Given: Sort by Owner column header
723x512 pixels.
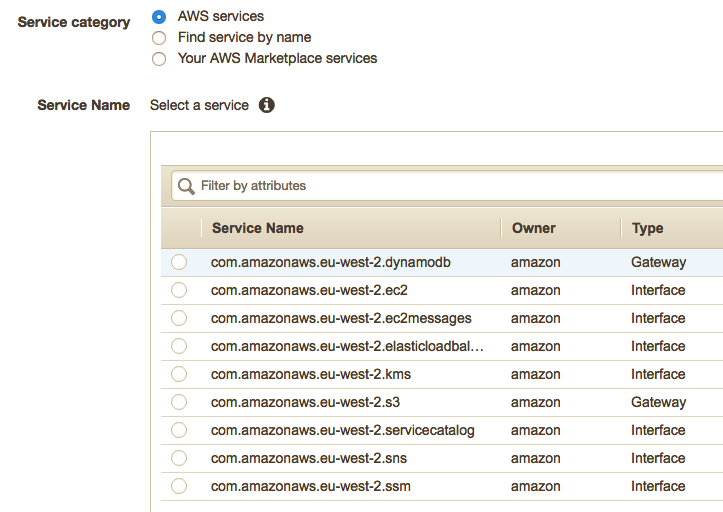Looking at the screenshot, I should tap(533, 228).
